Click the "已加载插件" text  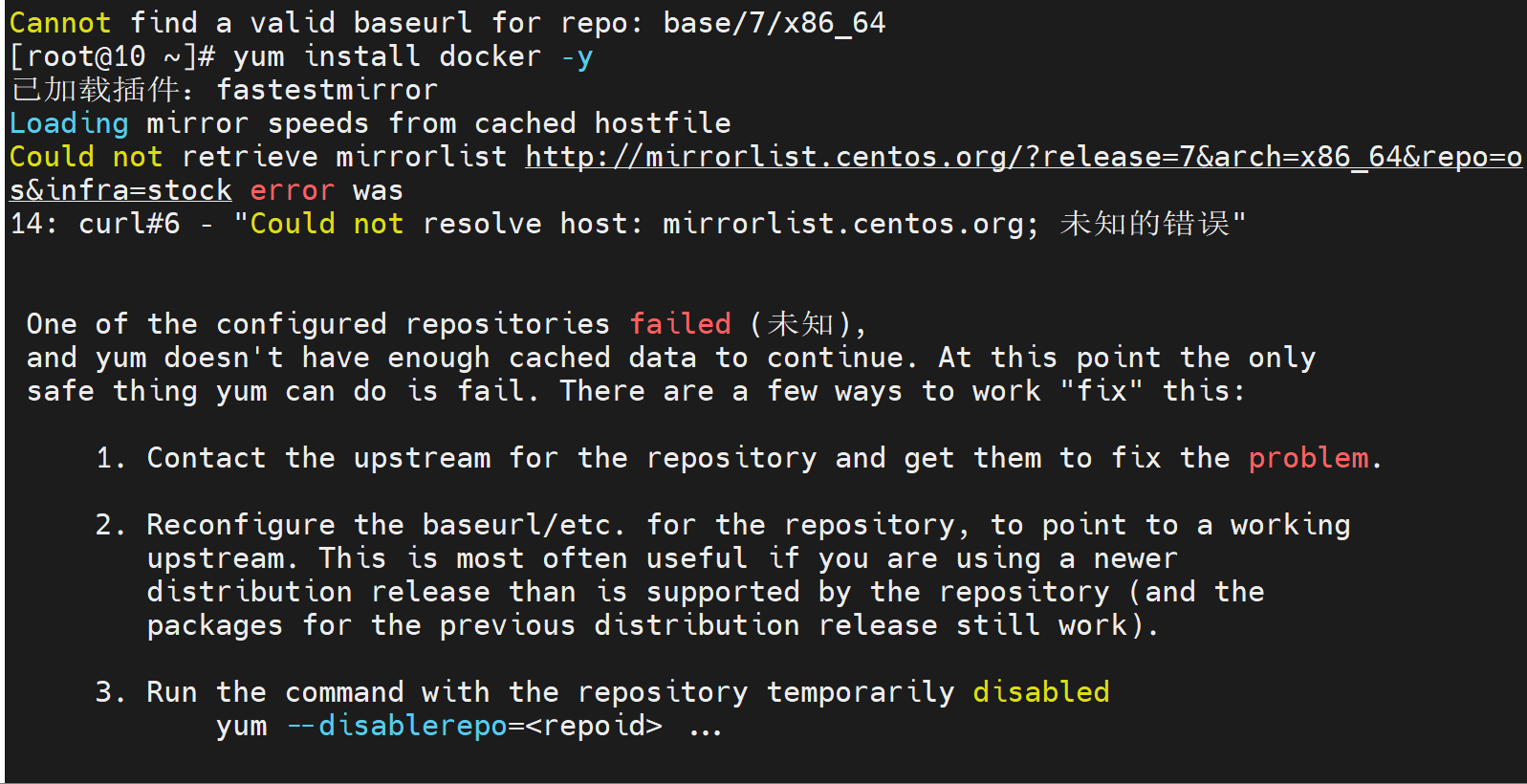click(x=96, y=90)
